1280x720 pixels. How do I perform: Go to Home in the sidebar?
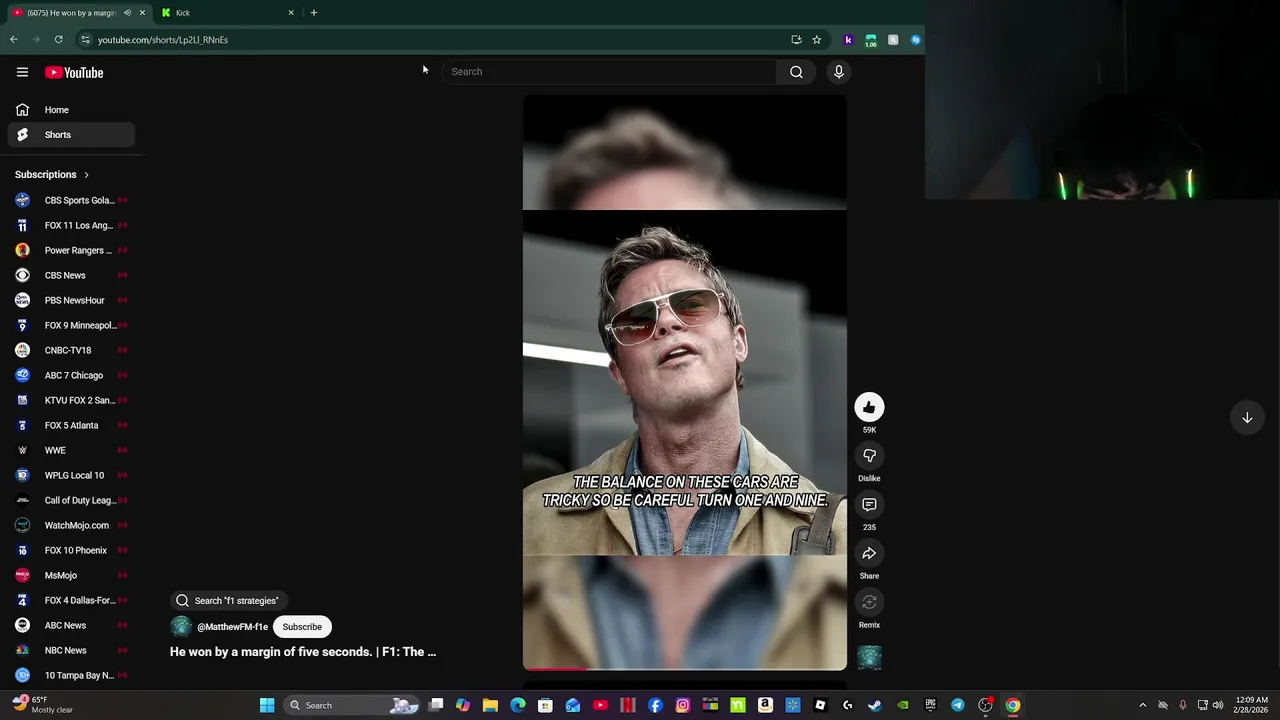[x=71, y=110]
